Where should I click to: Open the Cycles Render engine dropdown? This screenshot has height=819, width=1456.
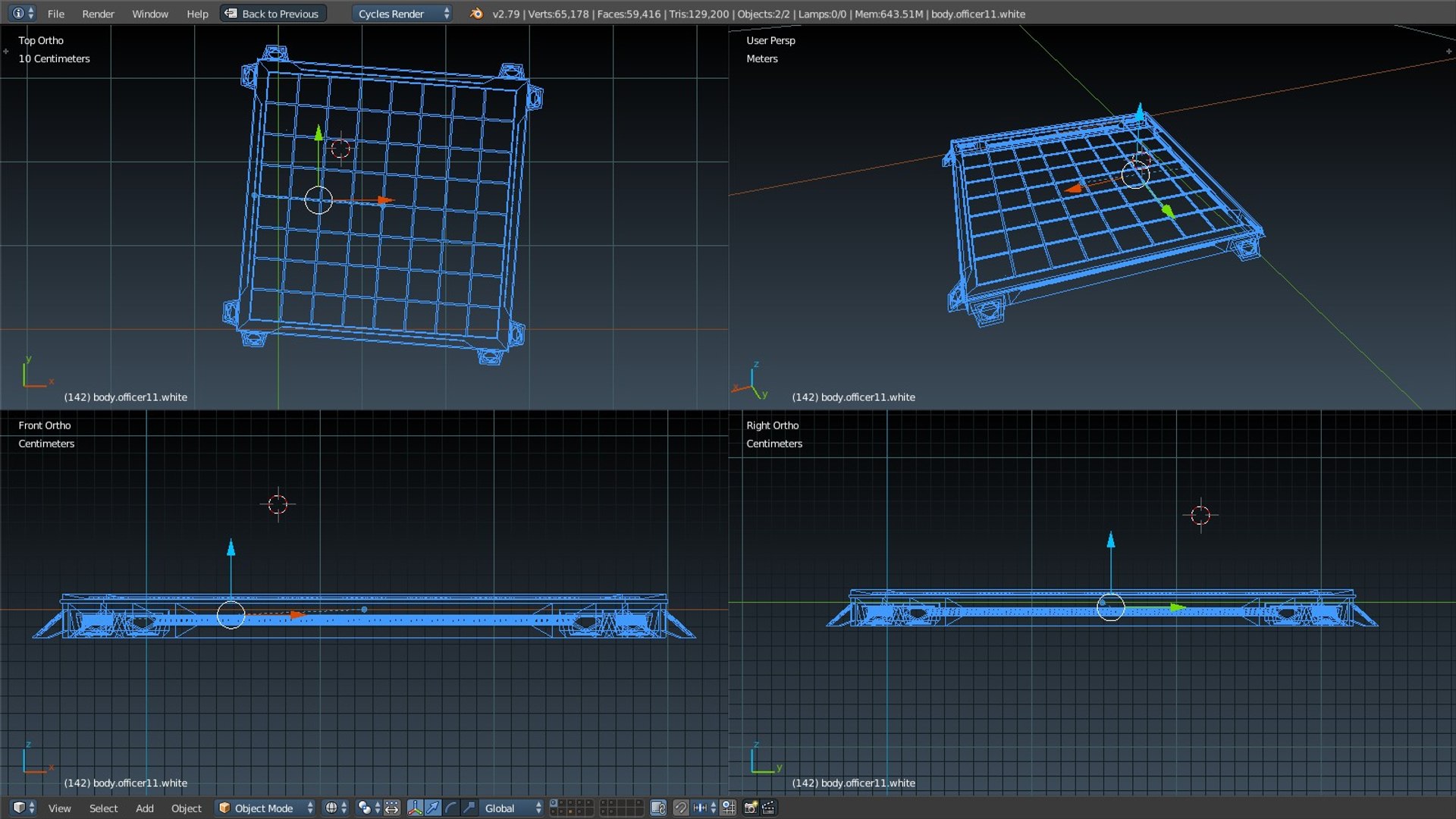click(403, 14)
